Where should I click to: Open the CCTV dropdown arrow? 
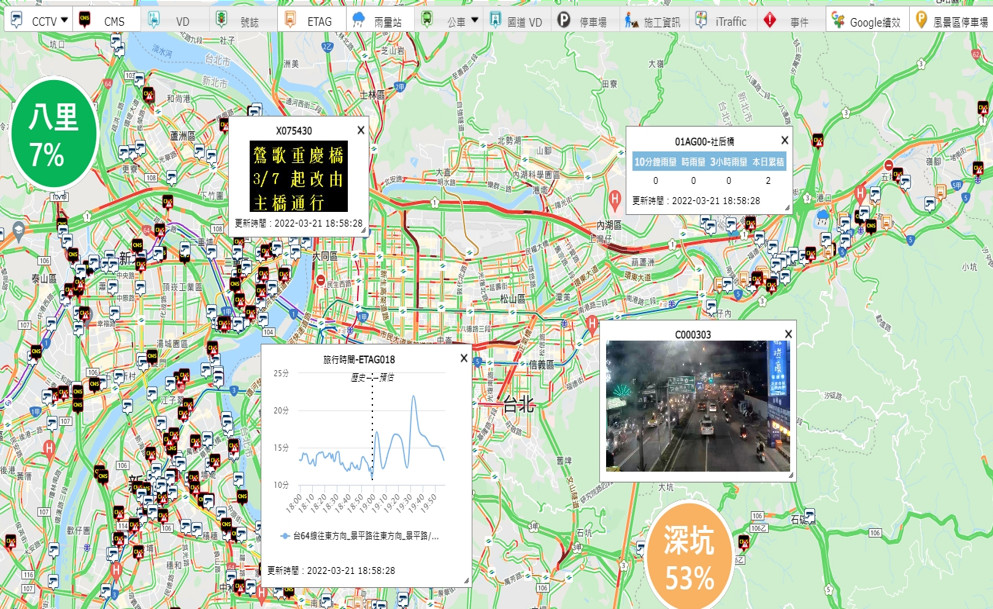pos(65,20)
